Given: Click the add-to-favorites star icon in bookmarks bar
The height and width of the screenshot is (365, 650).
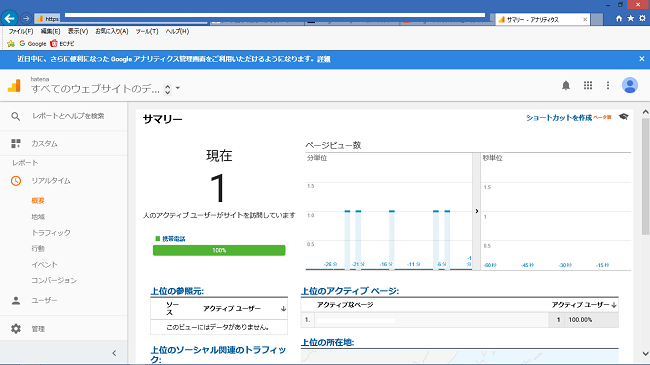Looking at the screenshot, I should 11,44.
